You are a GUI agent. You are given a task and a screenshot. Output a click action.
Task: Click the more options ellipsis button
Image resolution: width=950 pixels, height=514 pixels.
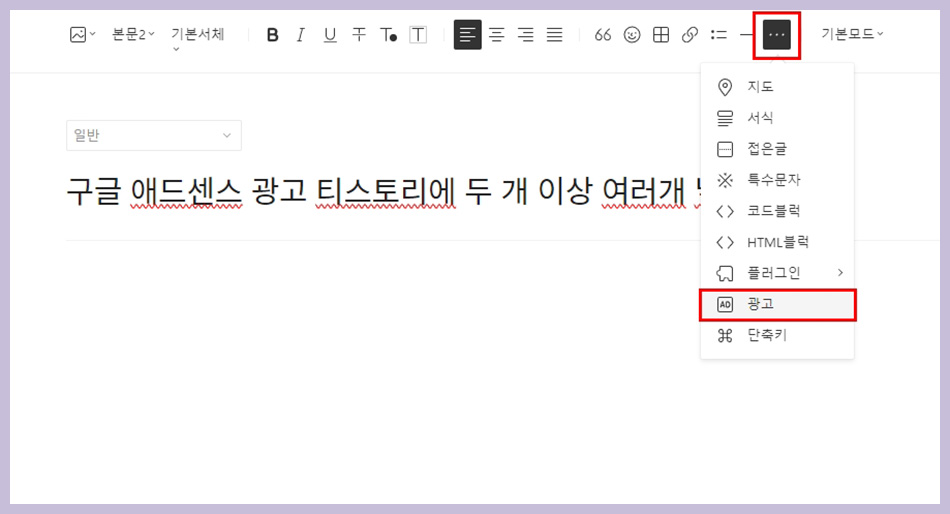pyautogui.click(x=777, y=35)
